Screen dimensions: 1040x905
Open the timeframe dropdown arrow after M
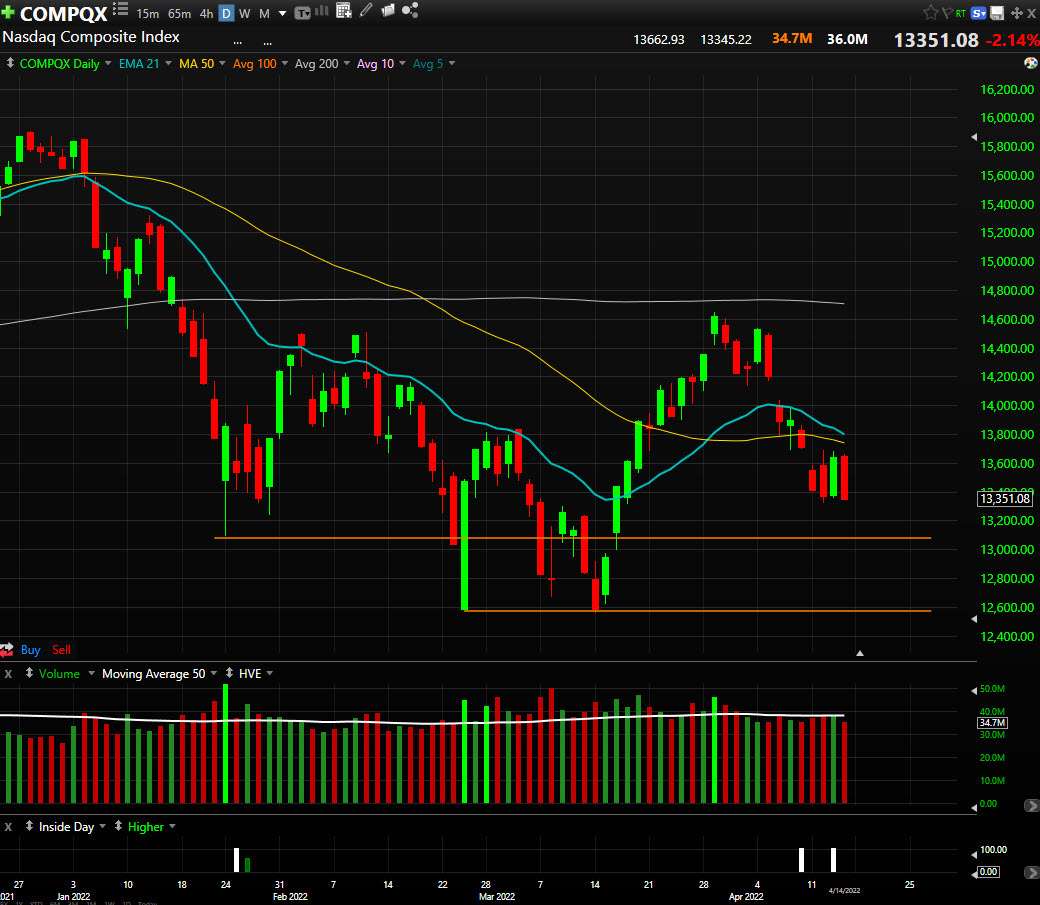coord(283,13)
